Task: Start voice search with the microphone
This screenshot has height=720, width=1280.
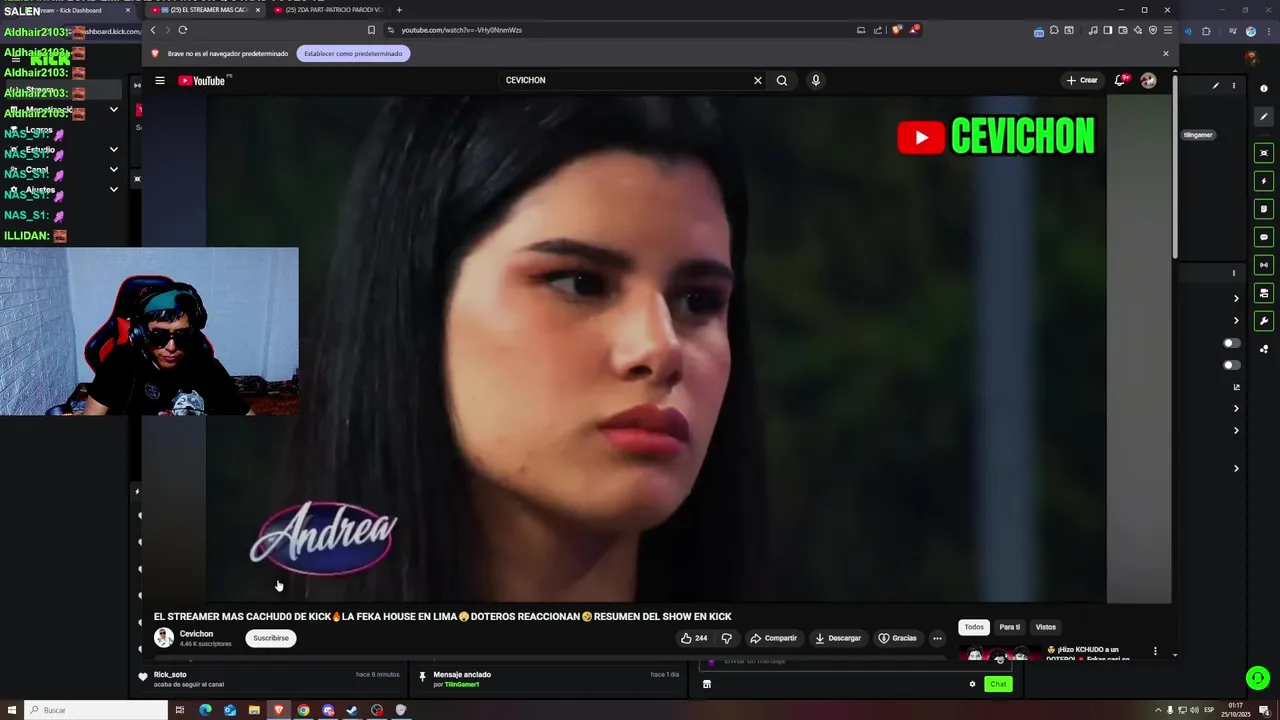Action: point(816,80)
